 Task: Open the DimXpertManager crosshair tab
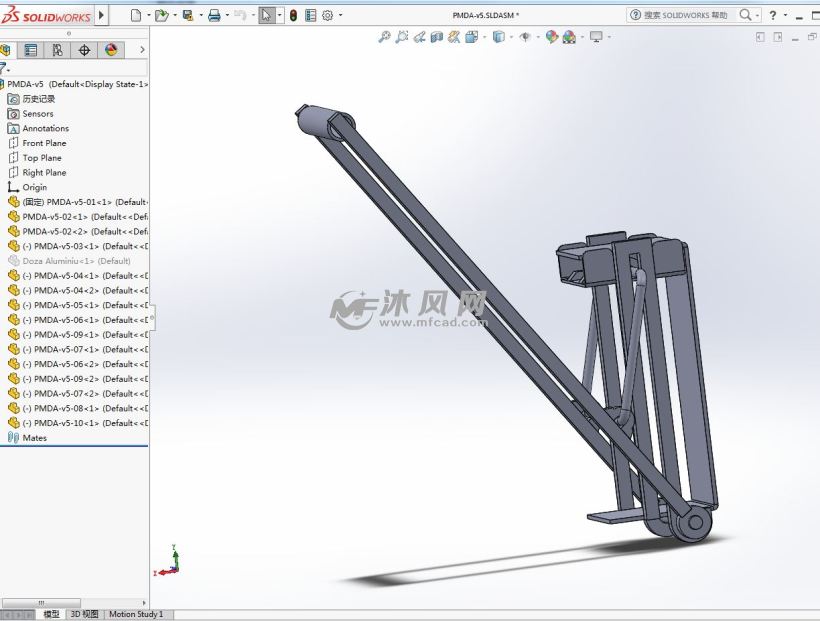click(x=84, y=50)
